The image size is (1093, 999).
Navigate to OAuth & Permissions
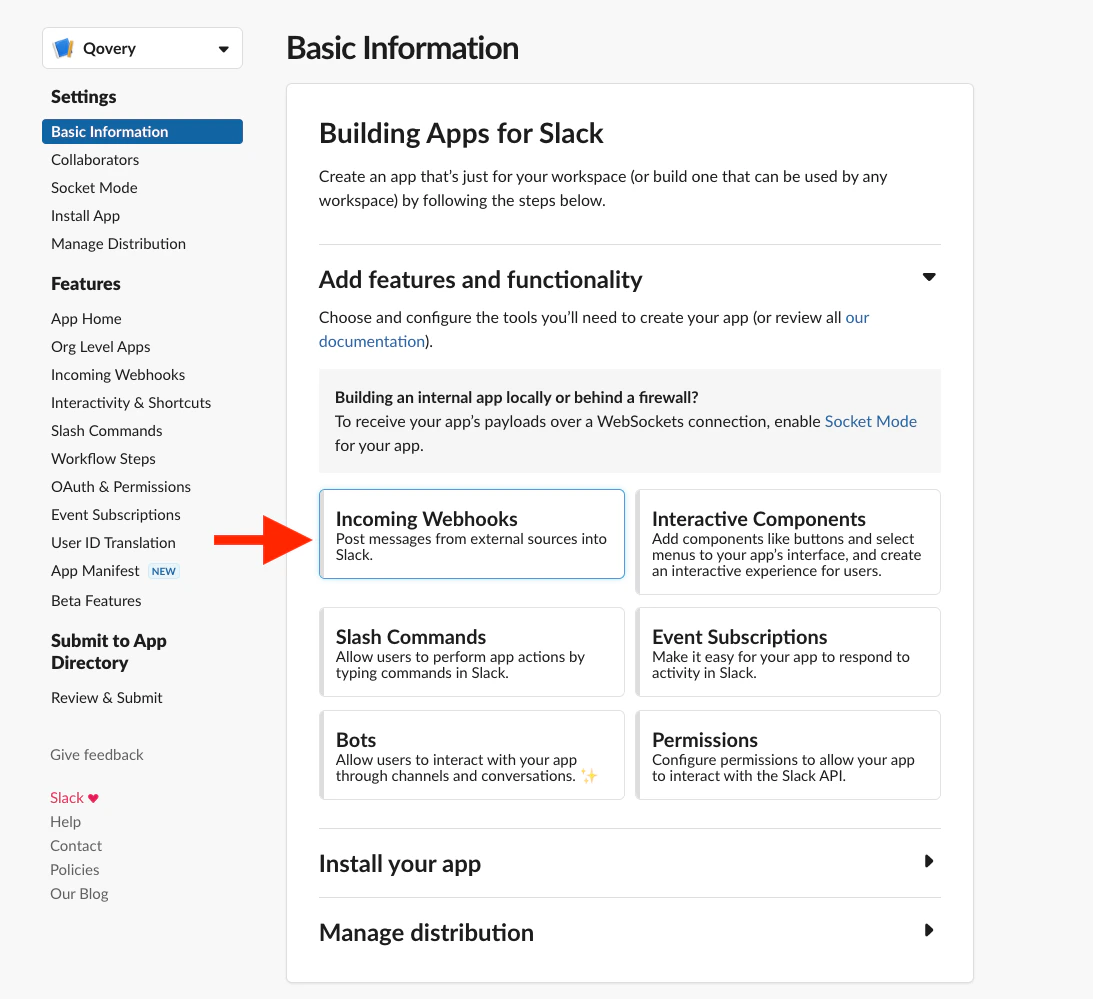click(x=120, y=486)
